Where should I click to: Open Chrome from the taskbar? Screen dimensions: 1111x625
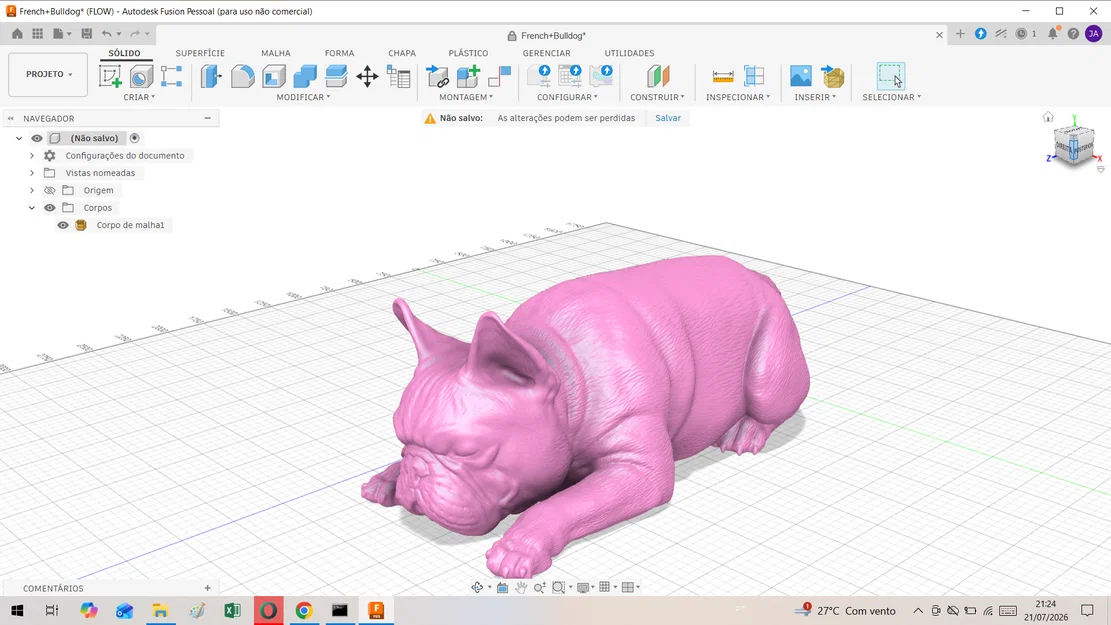pos(304,610)
